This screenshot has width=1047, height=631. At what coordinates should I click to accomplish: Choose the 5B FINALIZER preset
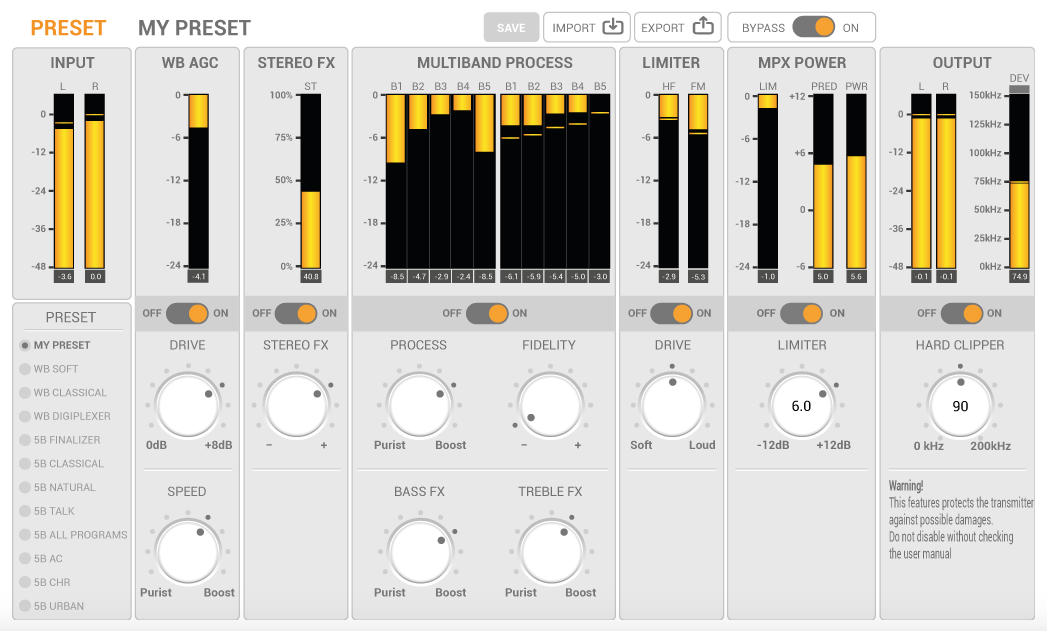67,440
